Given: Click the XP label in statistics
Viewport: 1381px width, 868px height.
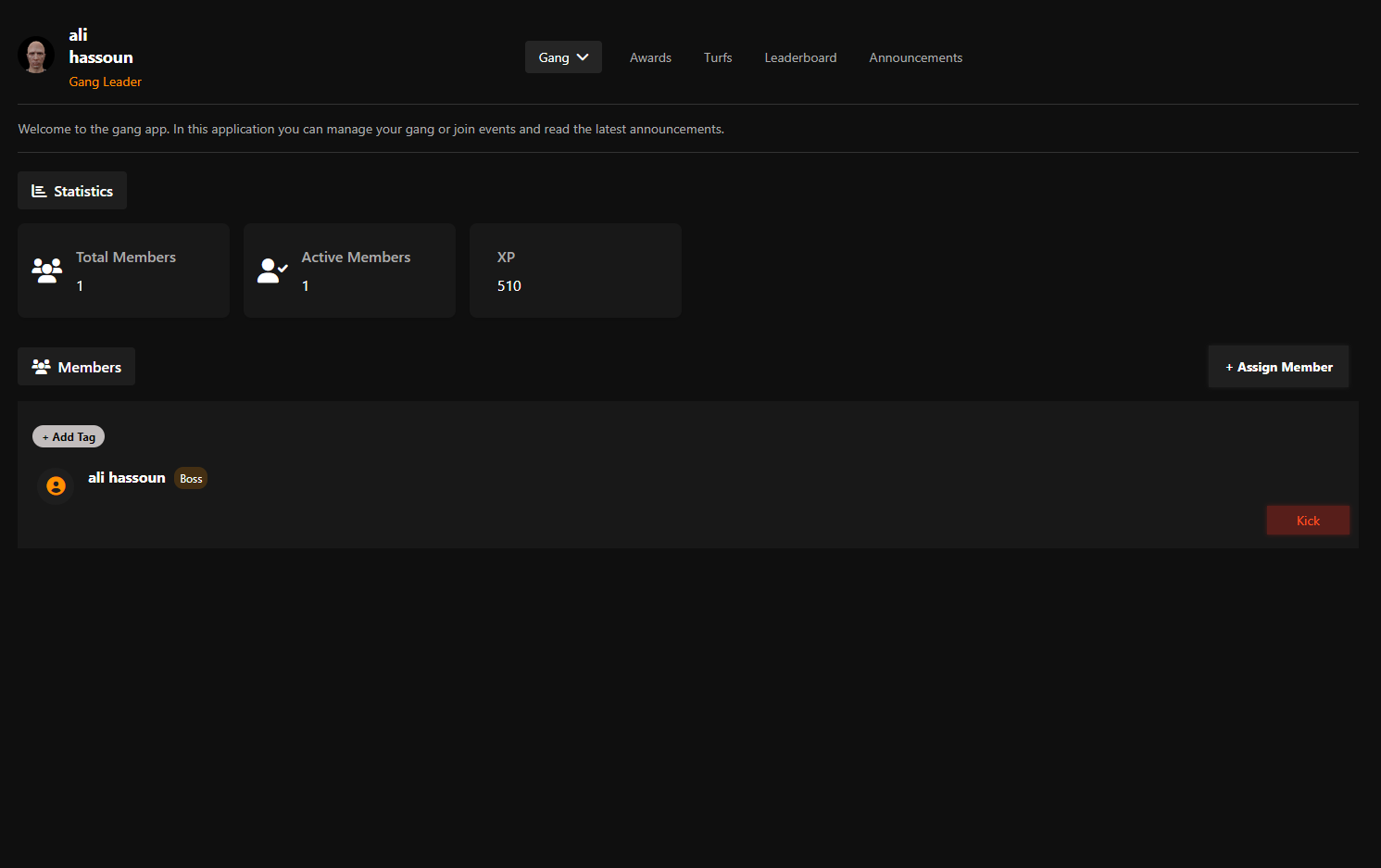Looking at the screenshot, I should pyautogui.click(x=506, y=258).
